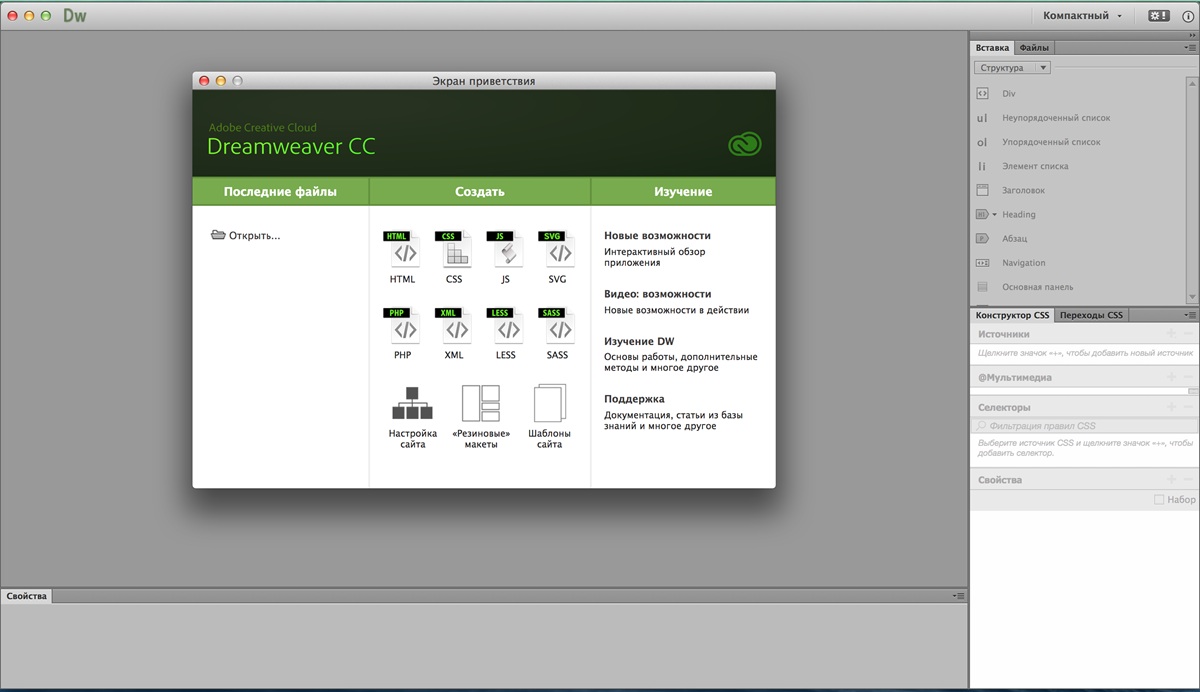Click the Creative Cloud logo icon
The height and width of the screenshot is (692, 1200).
pyautogui.click(x=745, y=145)
